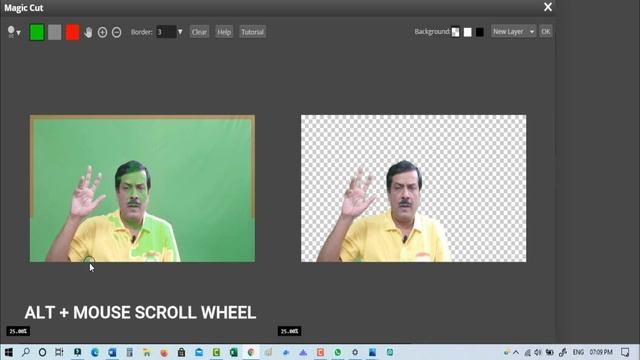
Task: Set Background preview to black
Action: point(480,32)
